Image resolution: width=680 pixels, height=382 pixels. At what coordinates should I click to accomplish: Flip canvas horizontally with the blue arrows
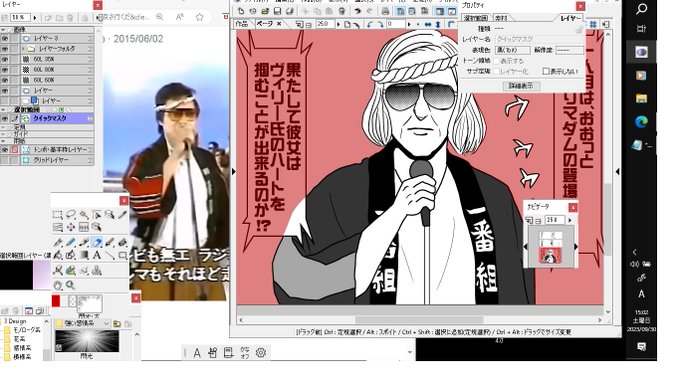(x=428, y=25)
